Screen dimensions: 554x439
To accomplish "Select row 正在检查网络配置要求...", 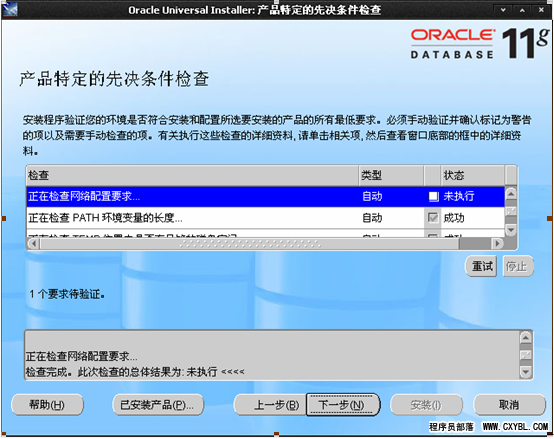I will click(265, 196).
